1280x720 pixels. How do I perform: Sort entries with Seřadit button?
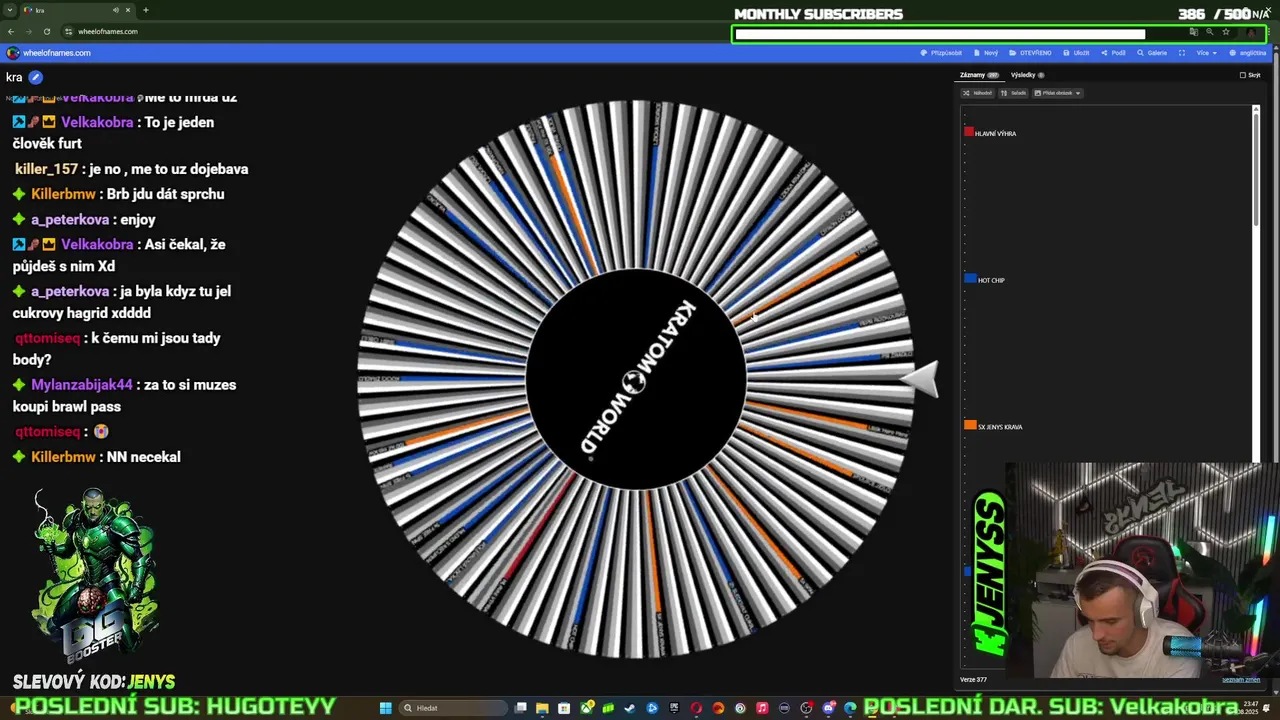[1014, 93]
